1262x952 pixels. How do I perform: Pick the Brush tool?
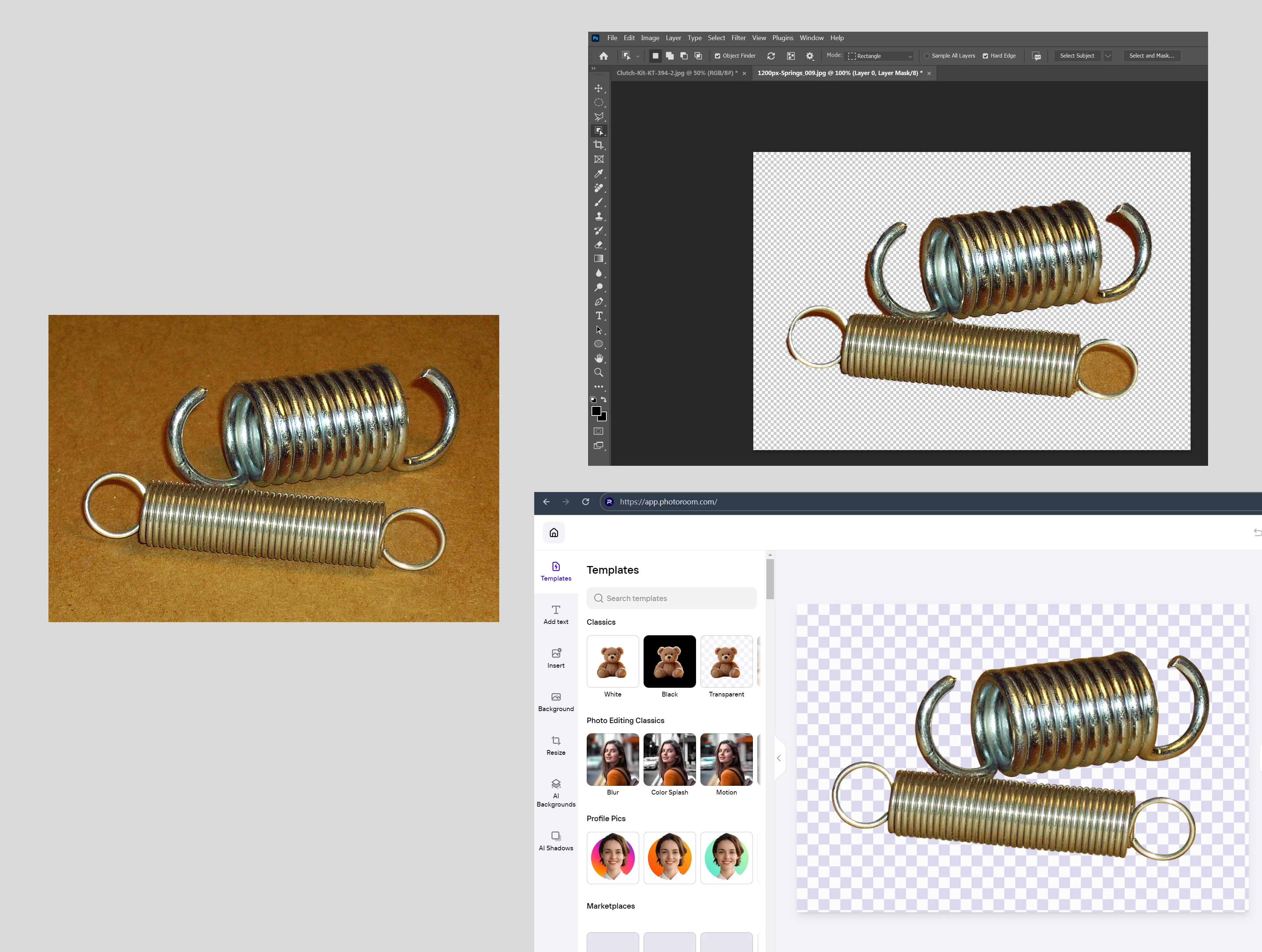point(598,202)
